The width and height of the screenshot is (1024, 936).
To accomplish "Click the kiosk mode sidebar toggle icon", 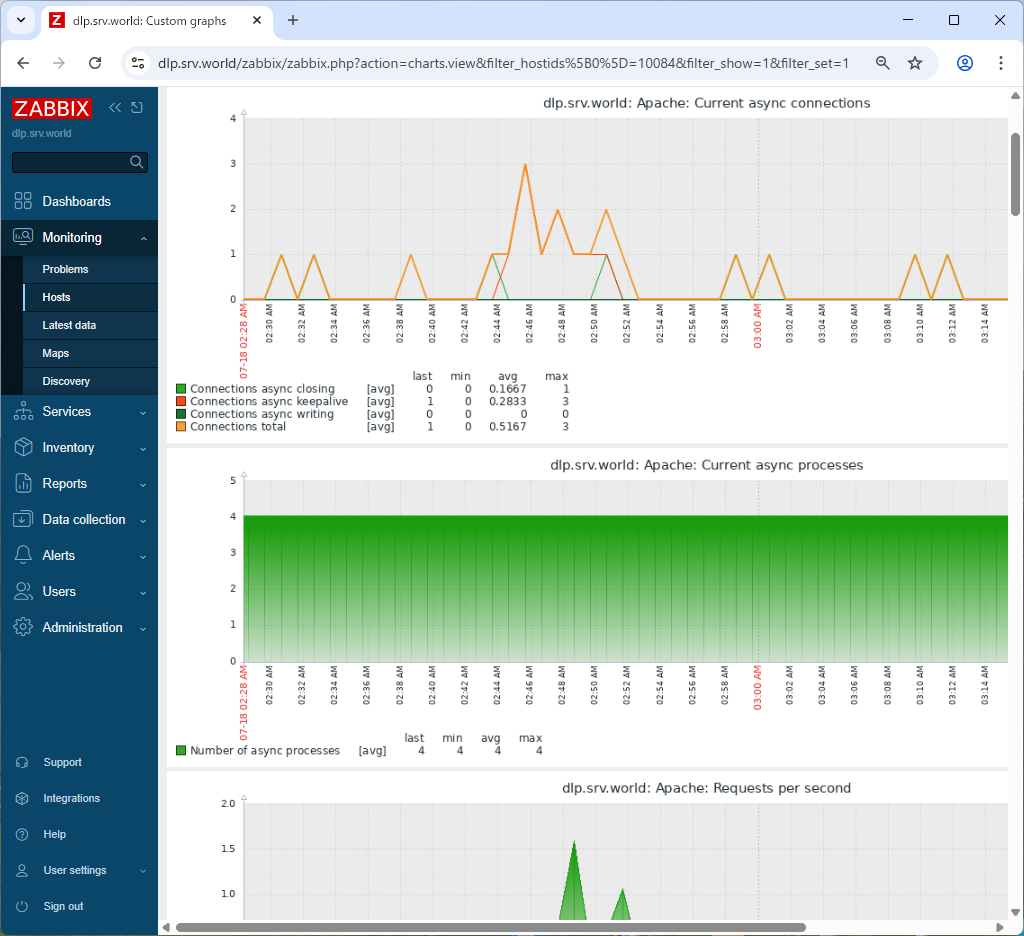I will point(137,108).
